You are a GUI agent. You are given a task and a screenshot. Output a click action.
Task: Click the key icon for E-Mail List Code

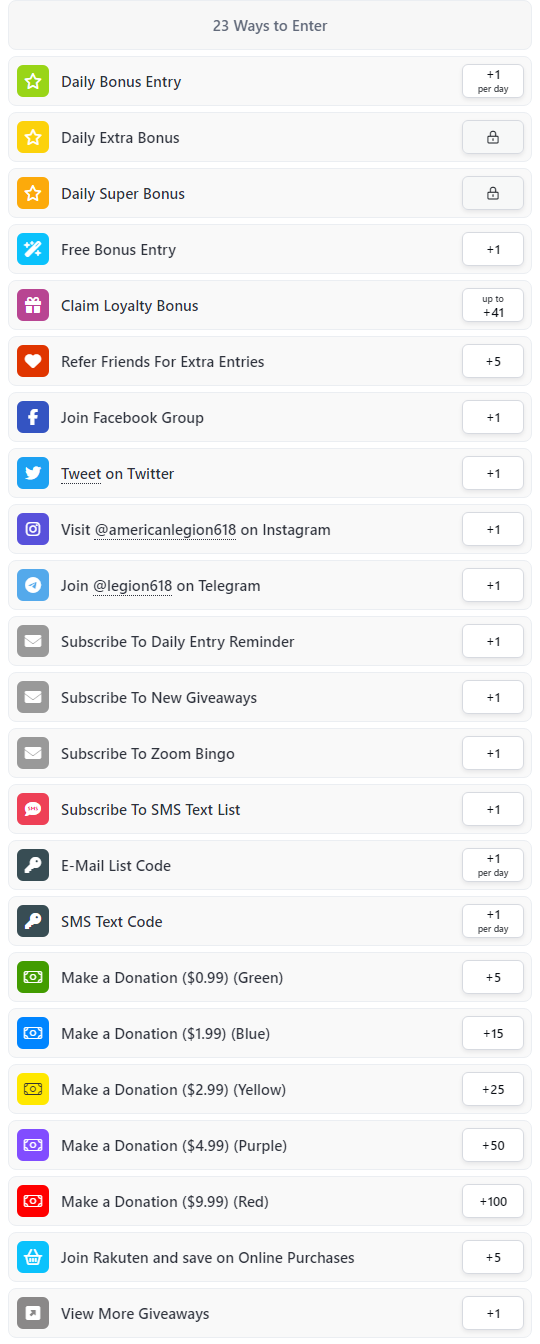coord(33,865)
